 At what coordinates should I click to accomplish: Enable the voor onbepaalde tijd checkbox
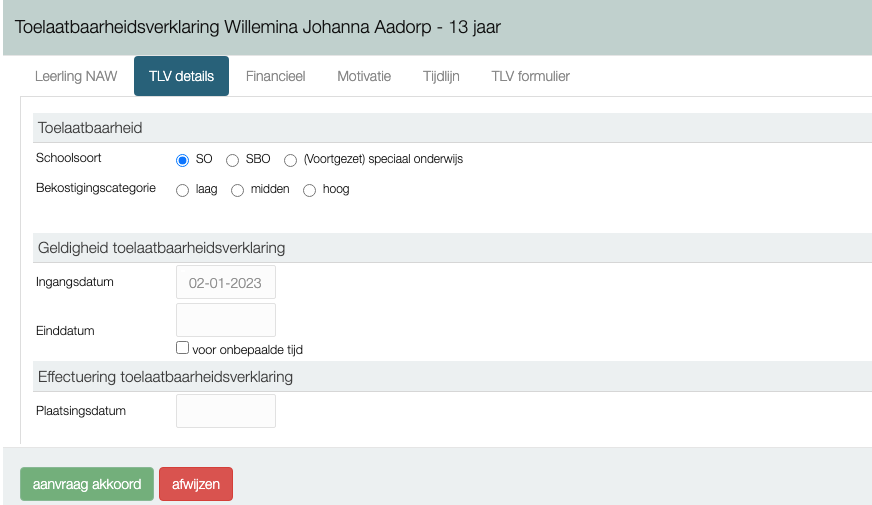pyautogui.click(x=182, y=348)
